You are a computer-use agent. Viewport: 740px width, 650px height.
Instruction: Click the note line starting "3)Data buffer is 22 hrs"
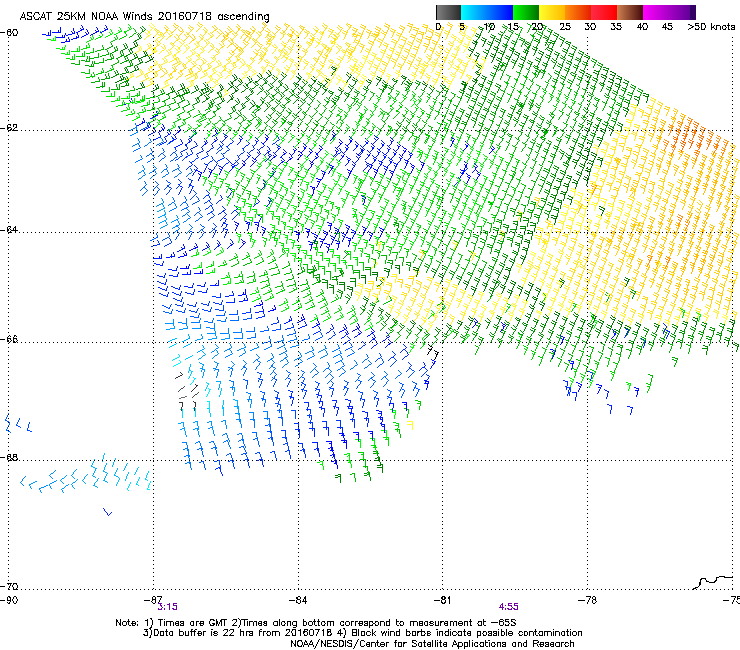click(362, 633)
